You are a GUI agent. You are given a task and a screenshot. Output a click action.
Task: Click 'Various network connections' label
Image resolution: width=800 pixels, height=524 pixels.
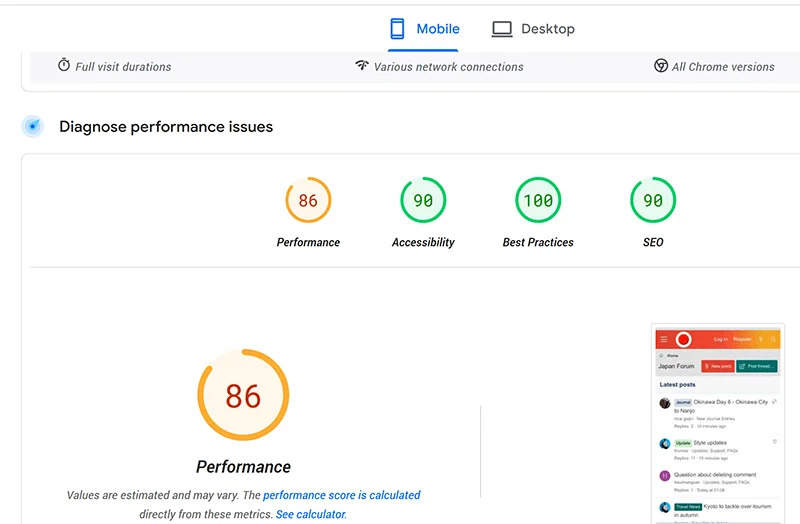click(448, 67)
